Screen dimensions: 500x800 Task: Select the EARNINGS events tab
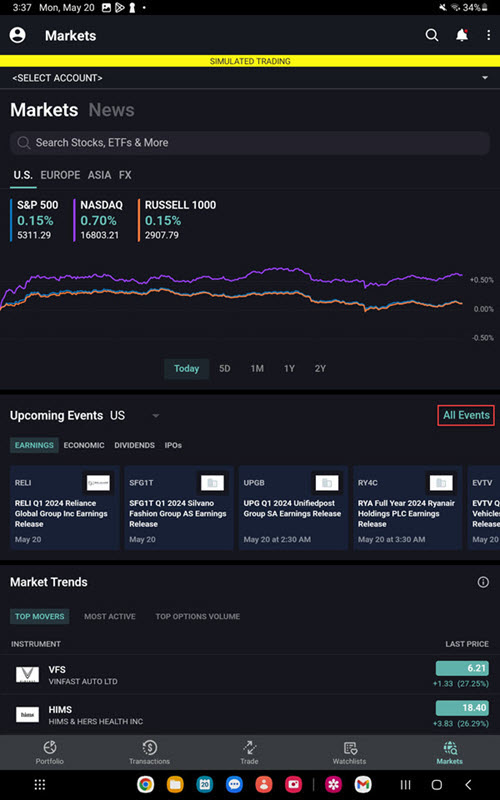[34, 445]
